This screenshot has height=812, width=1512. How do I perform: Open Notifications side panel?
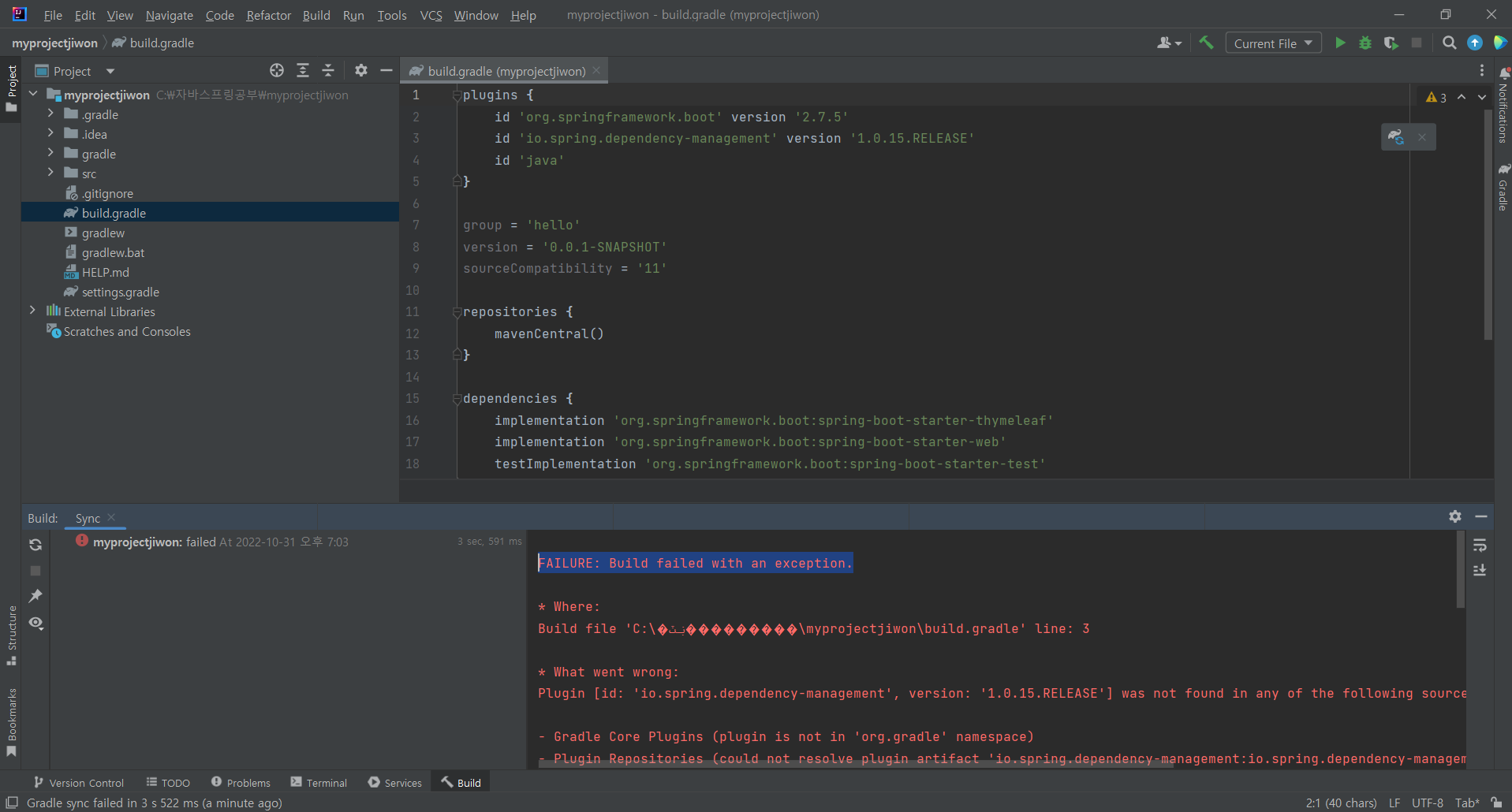coord(1503,106)
